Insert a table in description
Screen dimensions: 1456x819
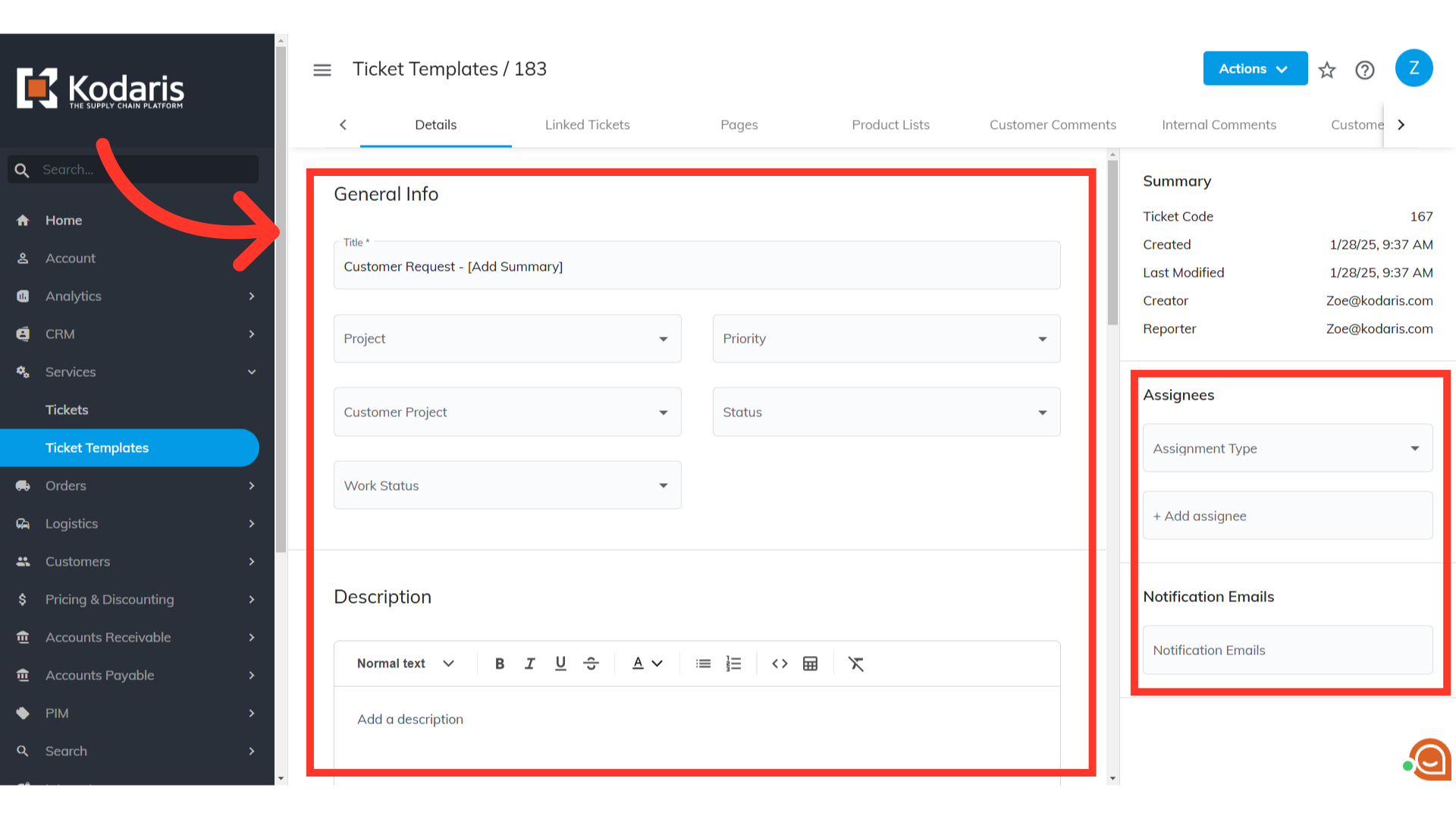click(810, 664)
